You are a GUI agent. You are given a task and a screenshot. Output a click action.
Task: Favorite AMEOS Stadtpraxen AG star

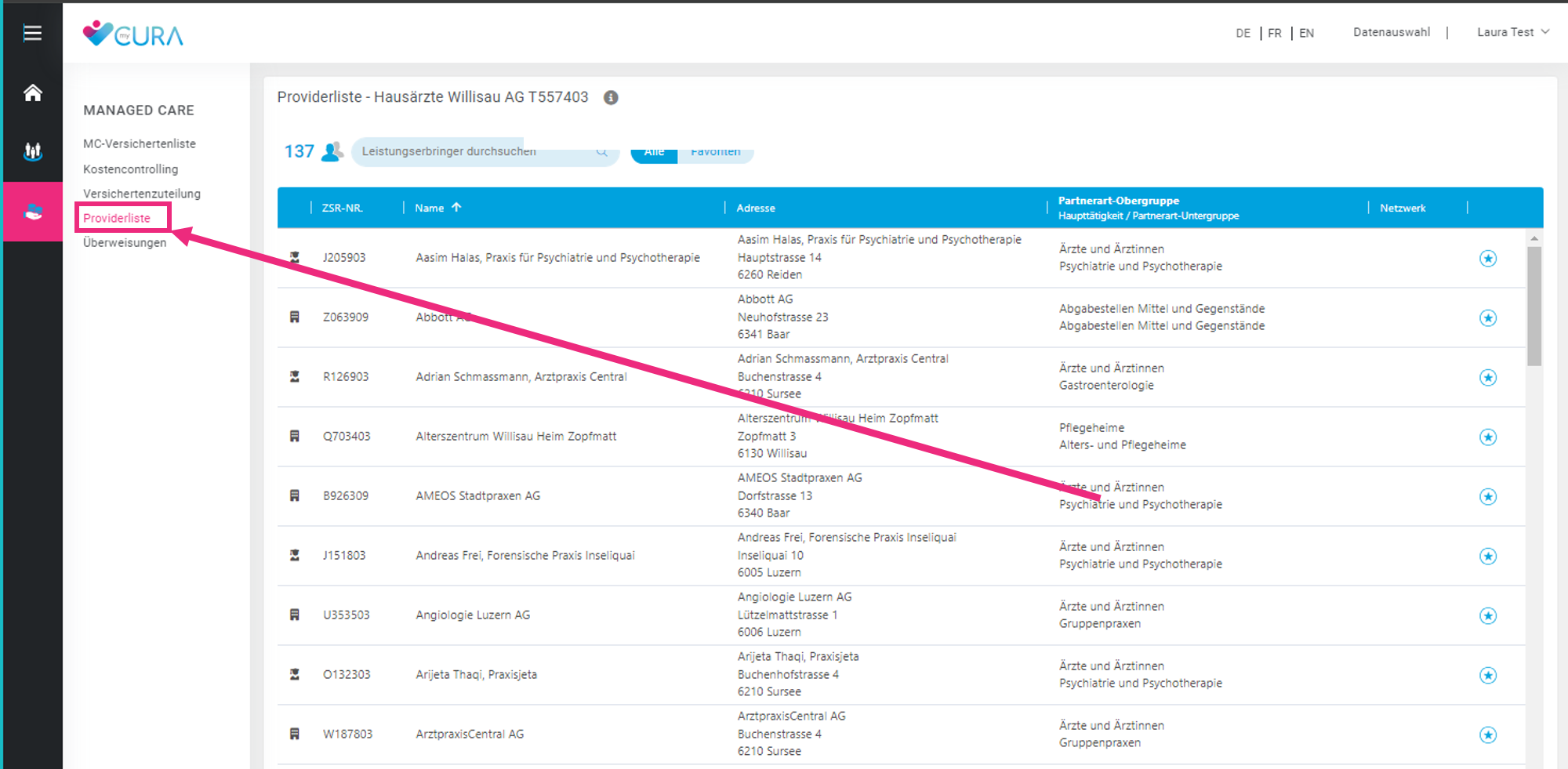tap(1487, 496)
